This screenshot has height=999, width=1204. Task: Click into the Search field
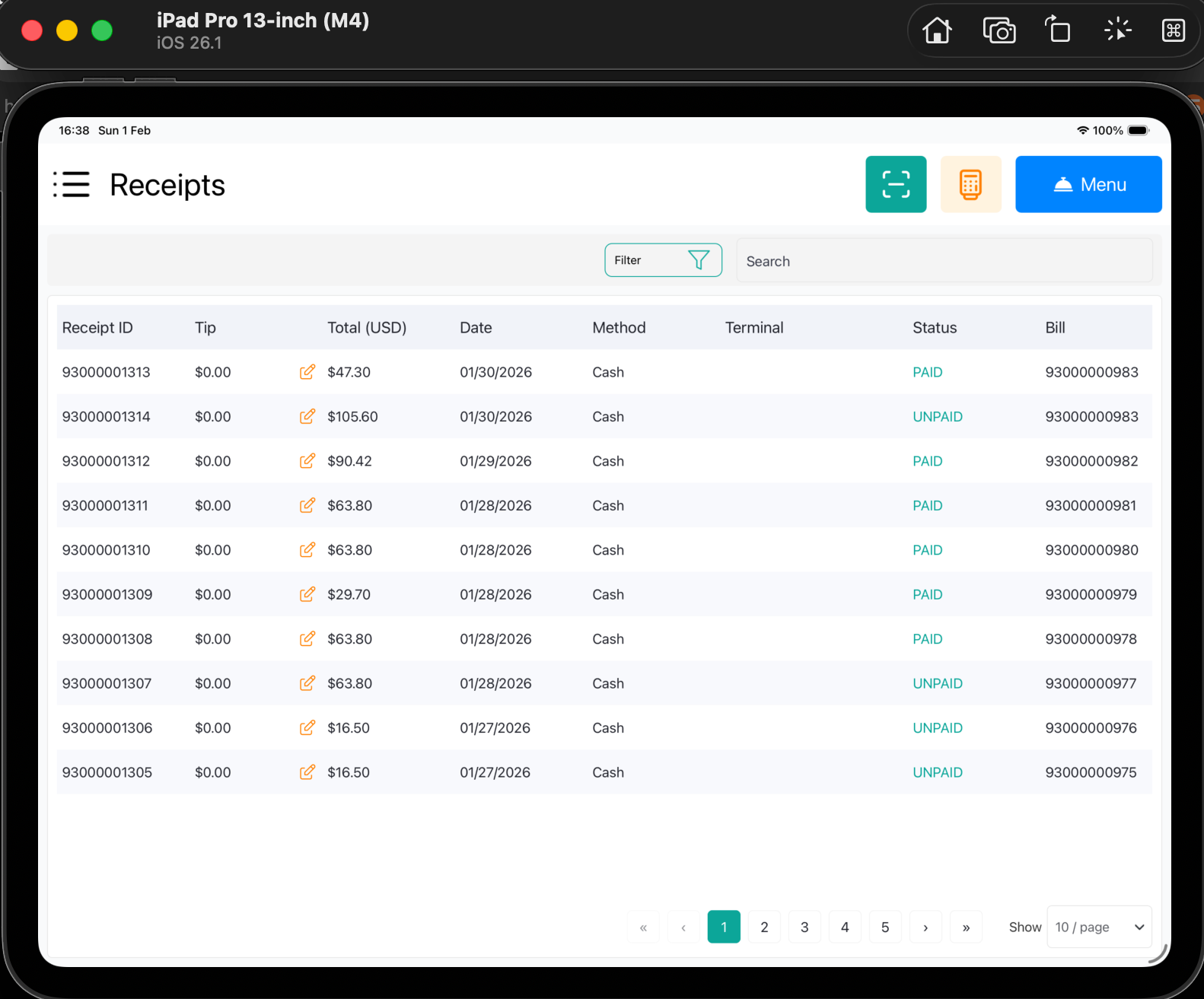tap(944, 261)
